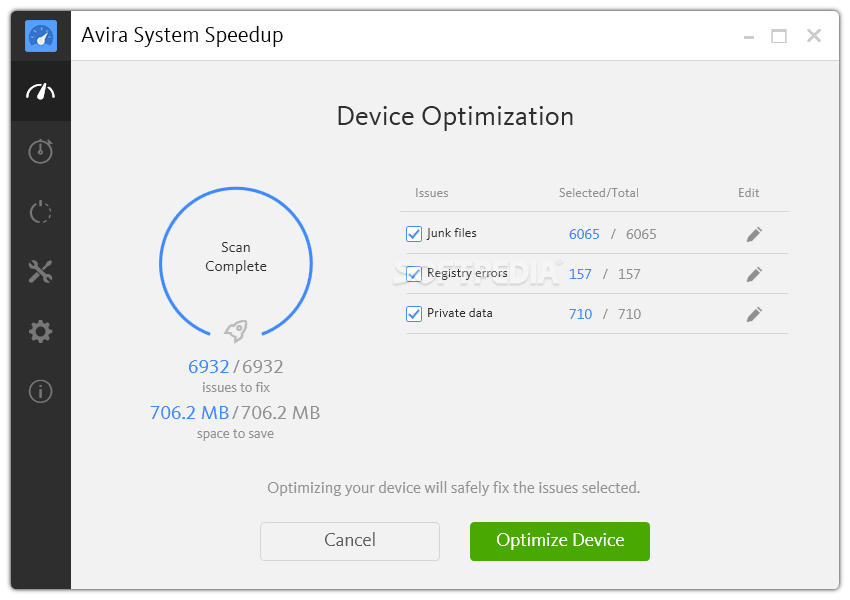The image size is (850, 600).
Task: Click the Cancel button
Action: click(x=350, y=541)
